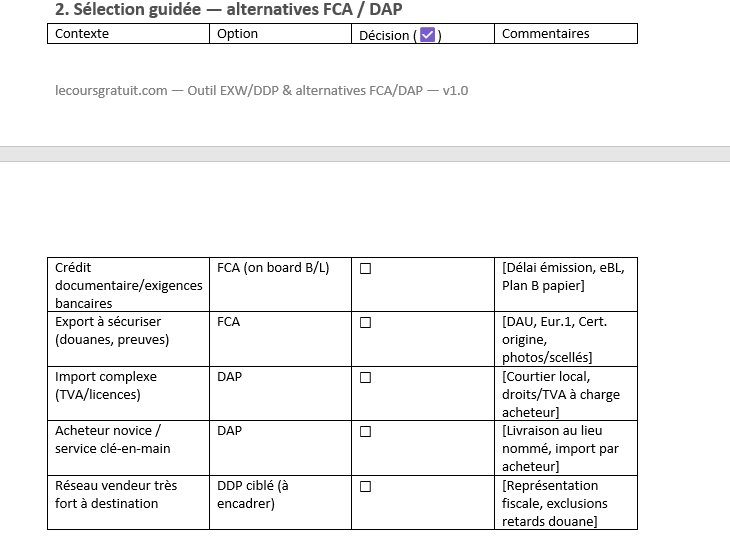Viewport: 730px width, 544px height.
Task: Click the lecoursgratuit.com footer text
Action: pos(261,91)
